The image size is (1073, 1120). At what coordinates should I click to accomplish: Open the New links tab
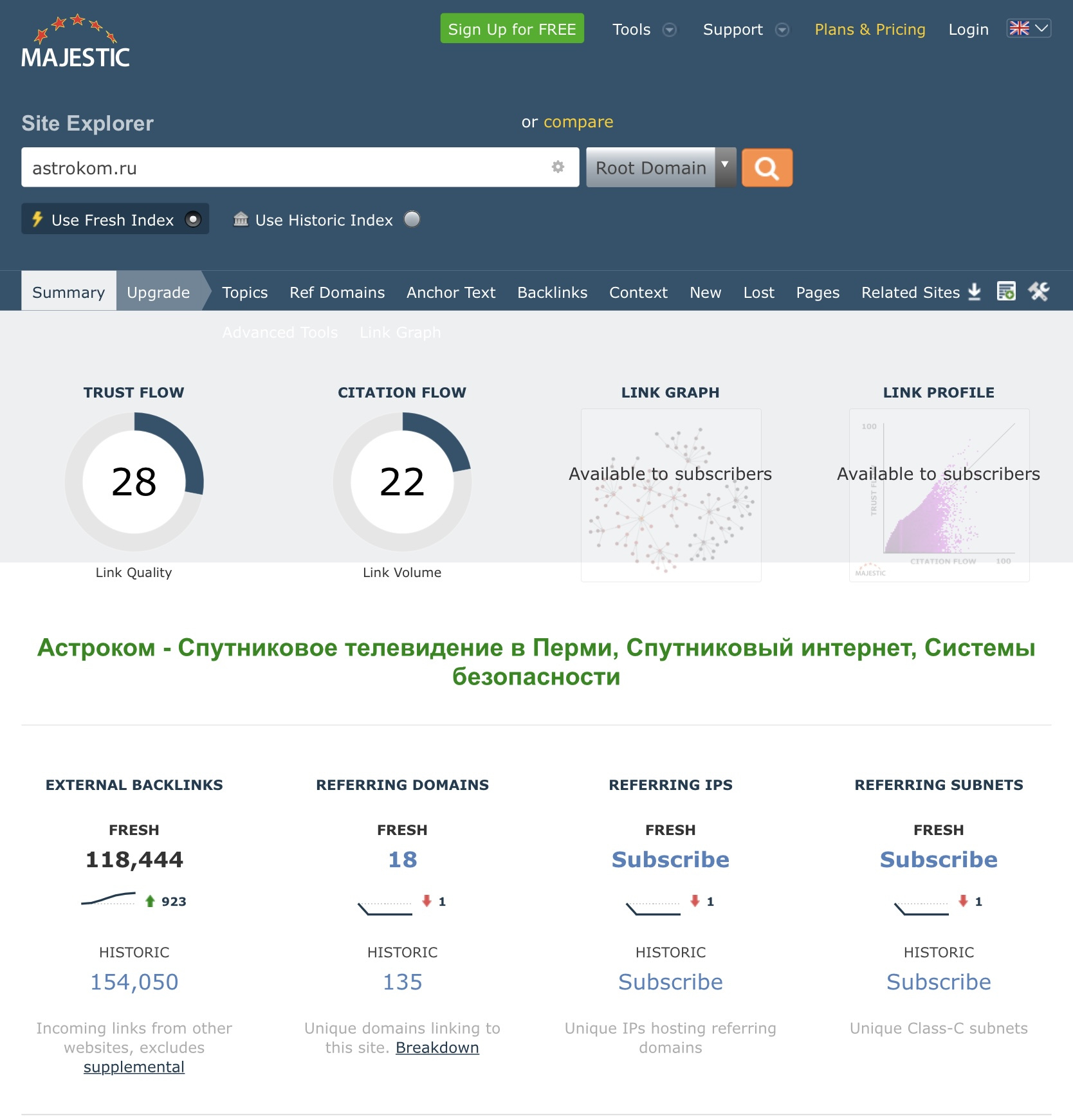pyautogui.click(x=706, y=293)
